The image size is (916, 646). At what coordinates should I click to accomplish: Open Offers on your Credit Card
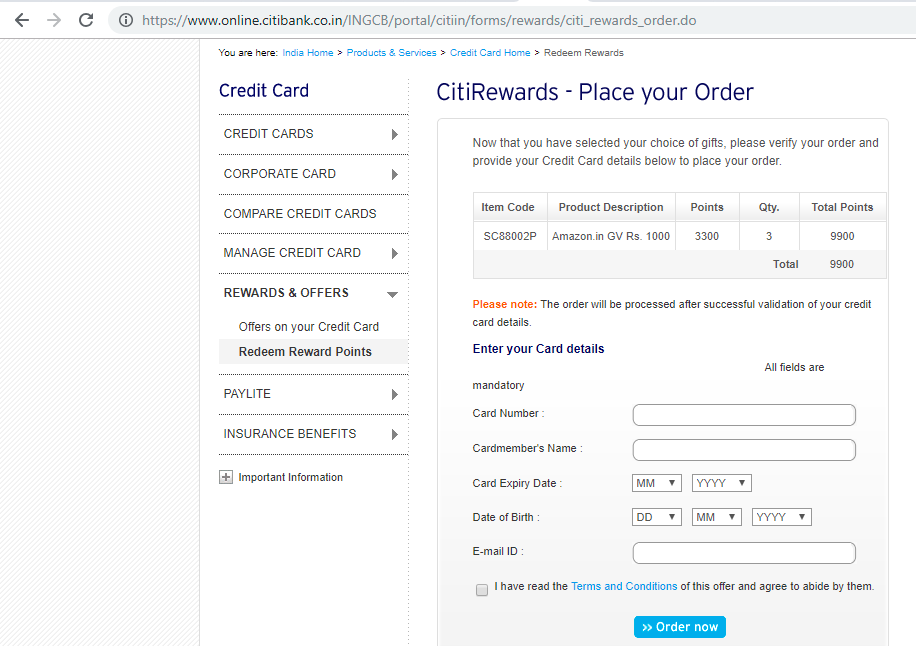[308, 327]
